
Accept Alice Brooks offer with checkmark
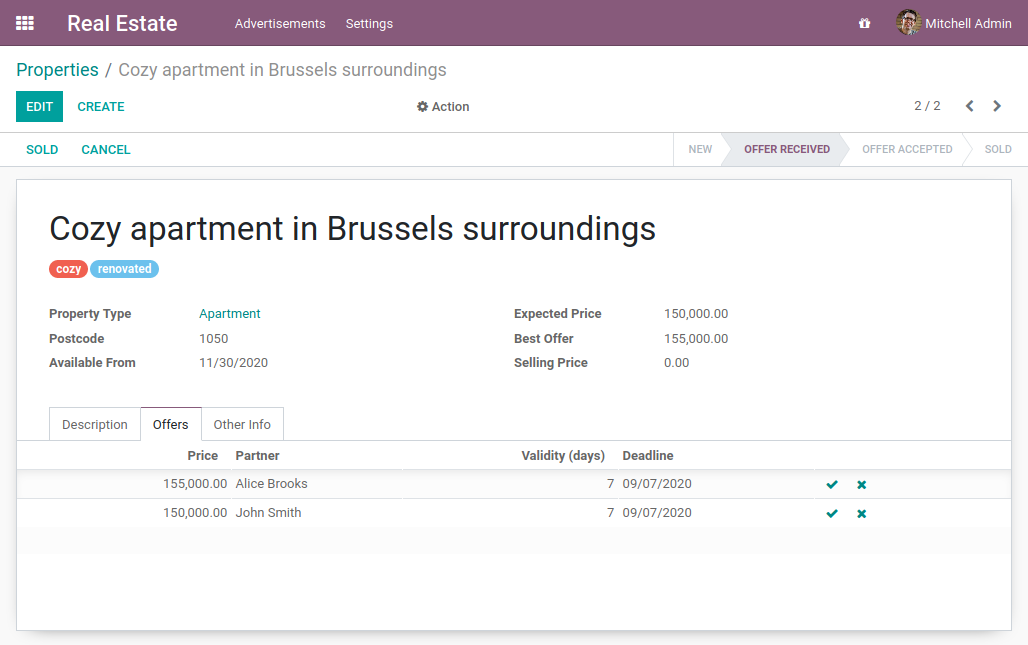pyautogui.click(x=832, y=485)
